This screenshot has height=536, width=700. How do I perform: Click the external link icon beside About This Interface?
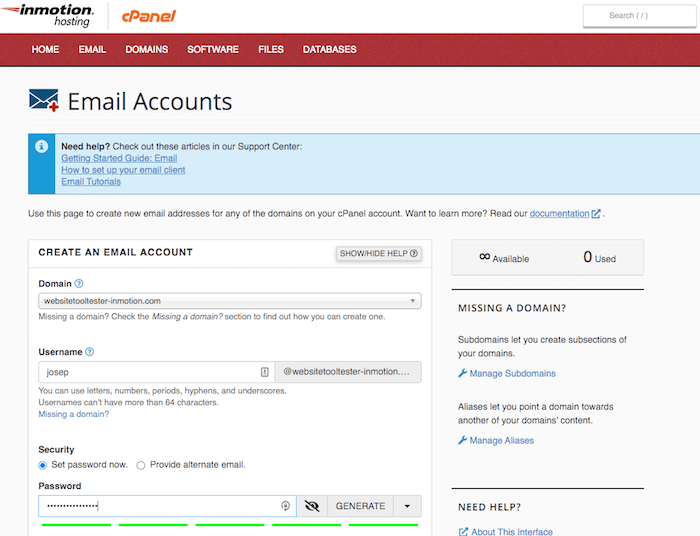tap(463, 532)
